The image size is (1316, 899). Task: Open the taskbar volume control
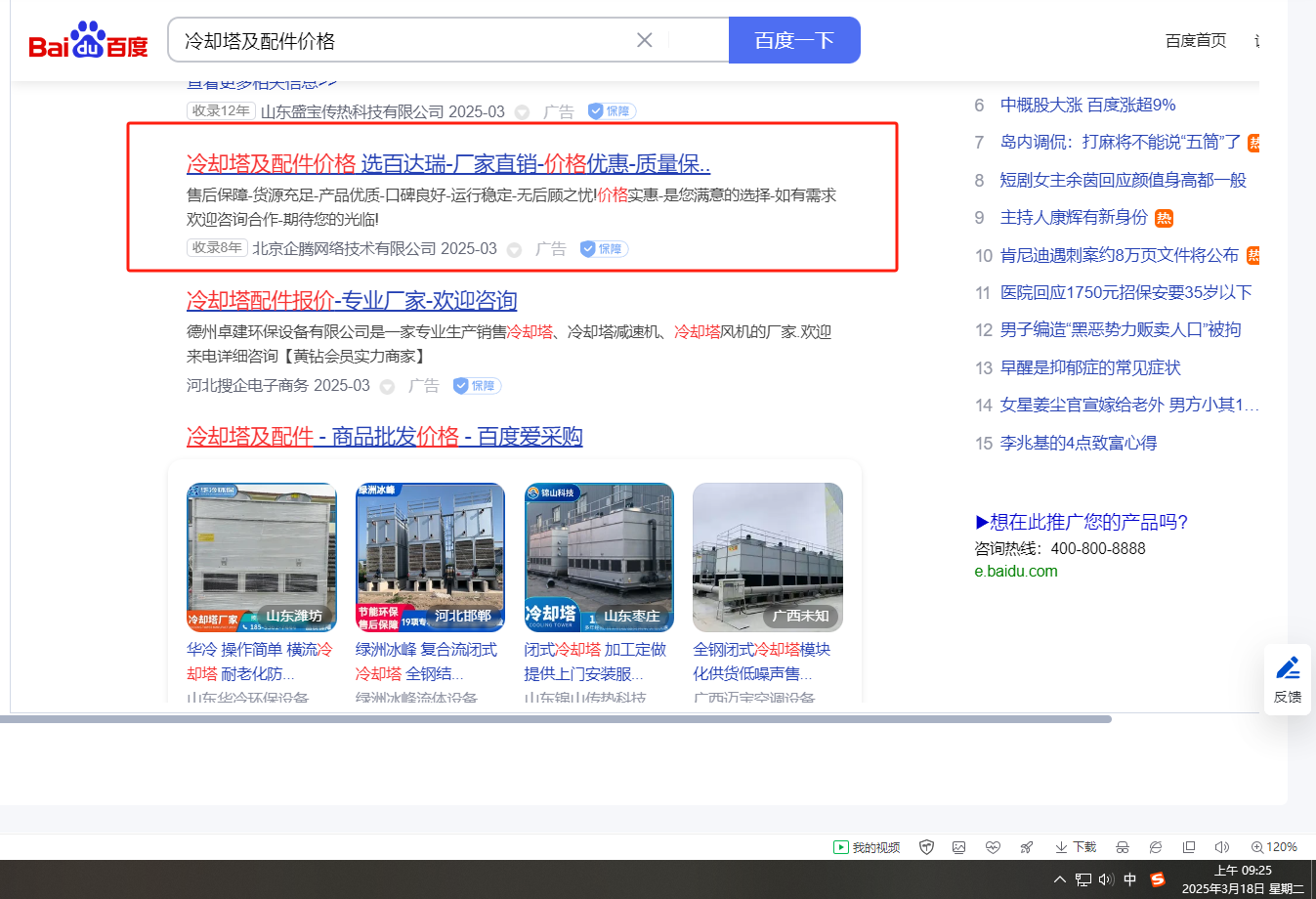pyautogui.click(x=1106, y=879)
